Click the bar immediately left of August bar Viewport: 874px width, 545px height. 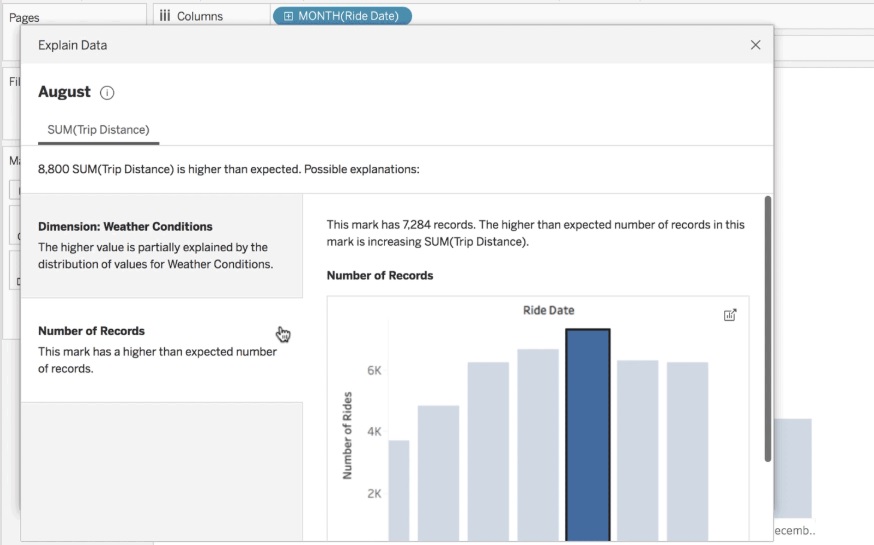(538, 445)
